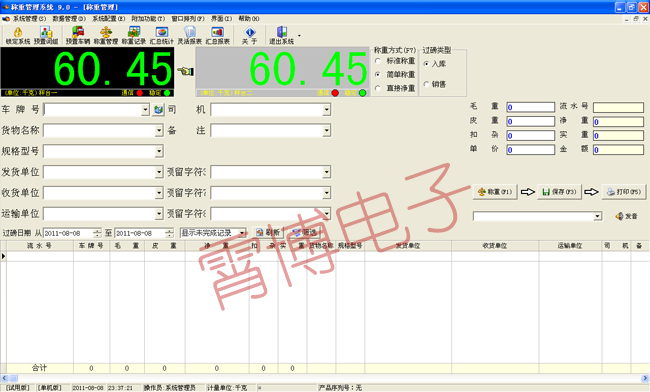The width and height of the screenshot is (650, 392).
Task: Select 直接净重 weighing mode
Action: coord(378,88)
